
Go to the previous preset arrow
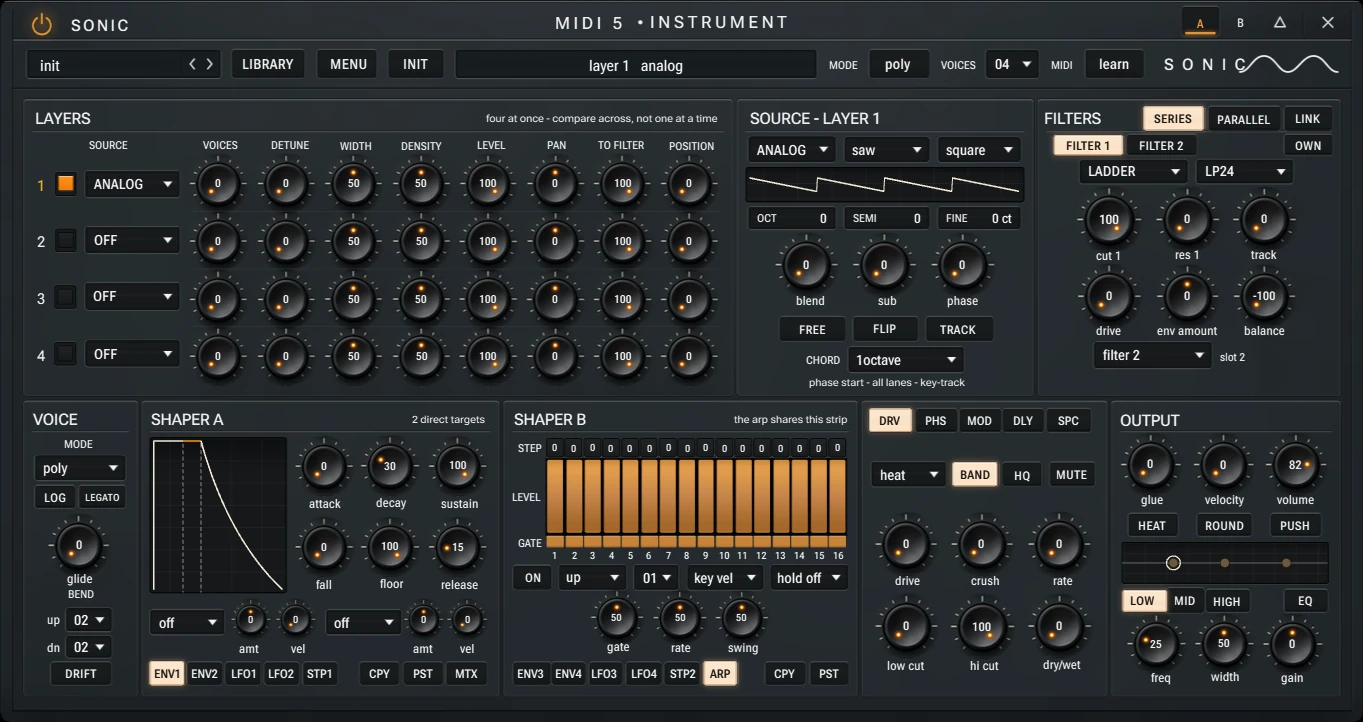point(192,64)
